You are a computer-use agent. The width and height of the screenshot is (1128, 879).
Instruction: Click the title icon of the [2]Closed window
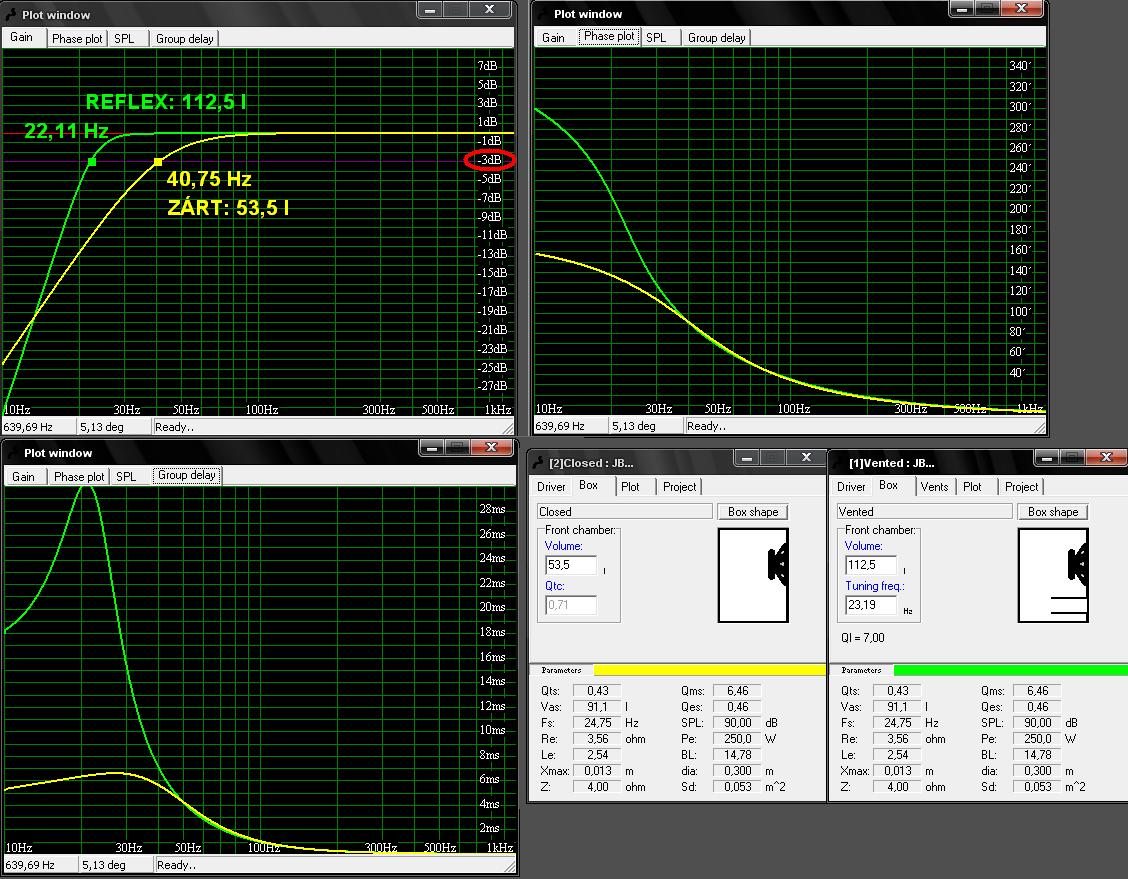538,463
